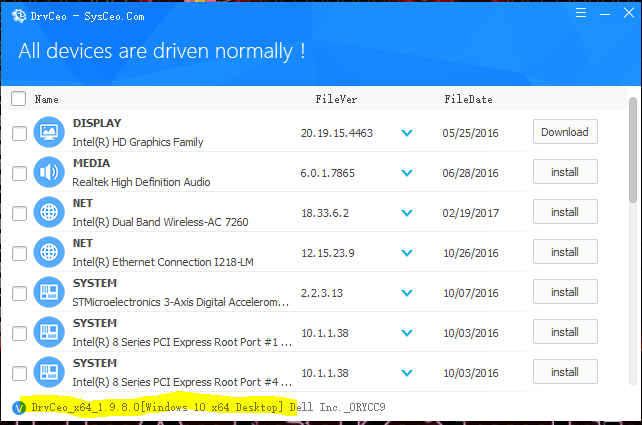Check the PCI Express Root Port #4 checkbox

click(x=19, y=373)
